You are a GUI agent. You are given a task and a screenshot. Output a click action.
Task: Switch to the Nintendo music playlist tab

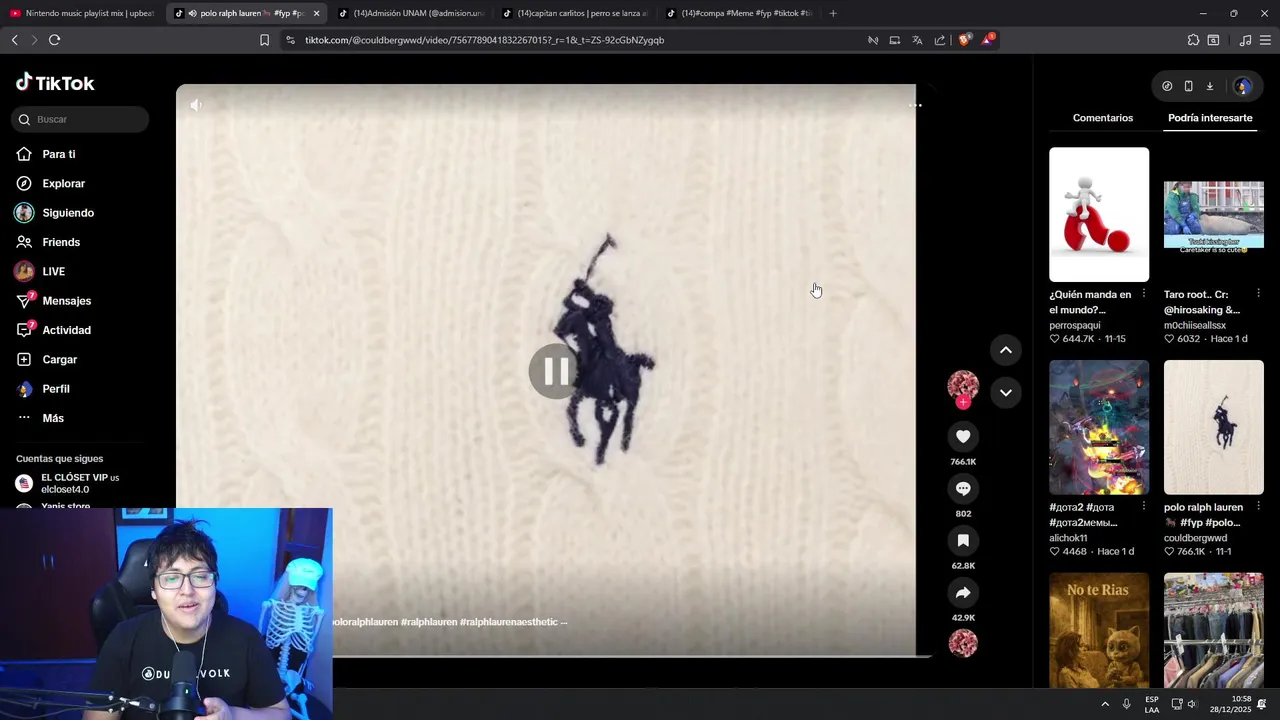click(82, 13)
